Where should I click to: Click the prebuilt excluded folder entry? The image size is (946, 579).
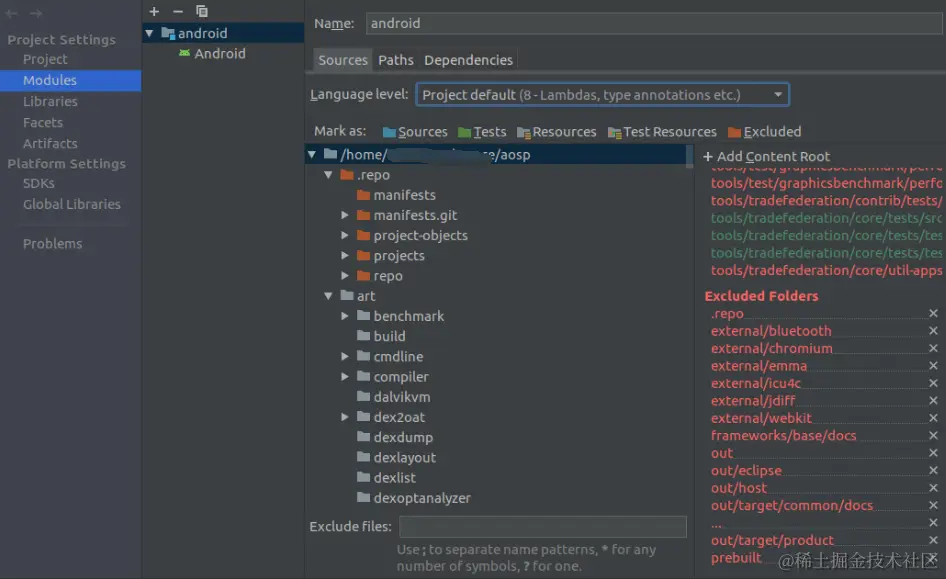736,558
